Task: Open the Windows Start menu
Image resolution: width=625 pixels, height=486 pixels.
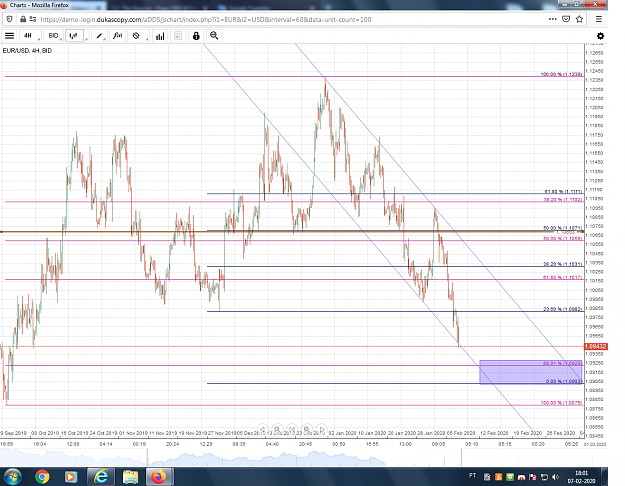Action: click(x=12, y=476)
